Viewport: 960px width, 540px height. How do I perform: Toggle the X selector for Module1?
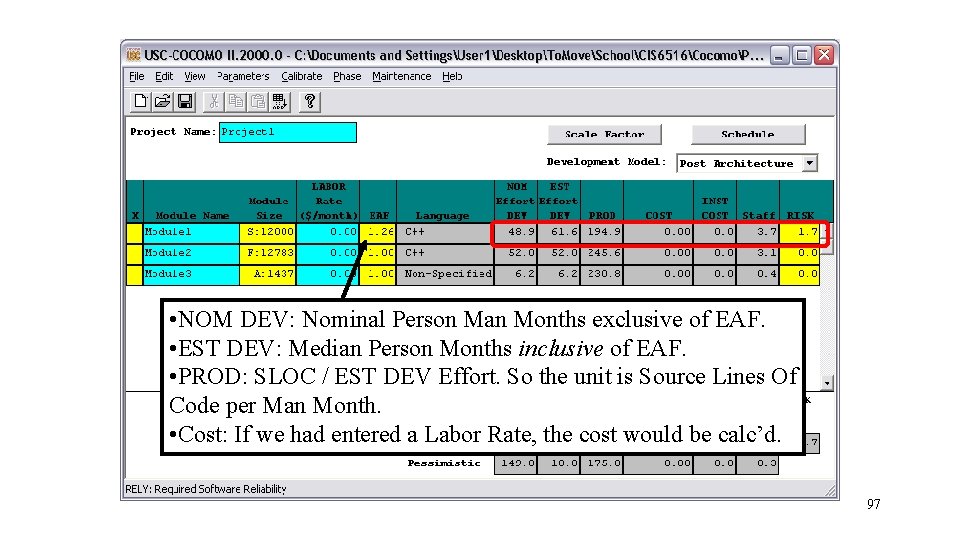tap(134, 232)
